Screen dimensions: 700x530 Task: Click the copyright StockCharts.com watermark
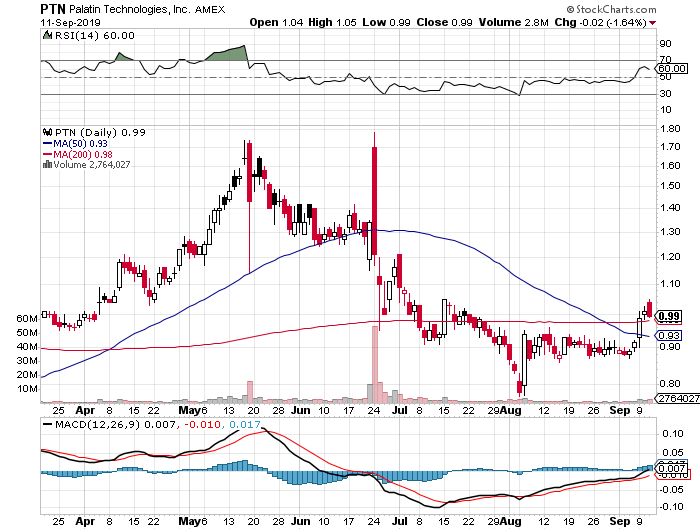point(644,7)
